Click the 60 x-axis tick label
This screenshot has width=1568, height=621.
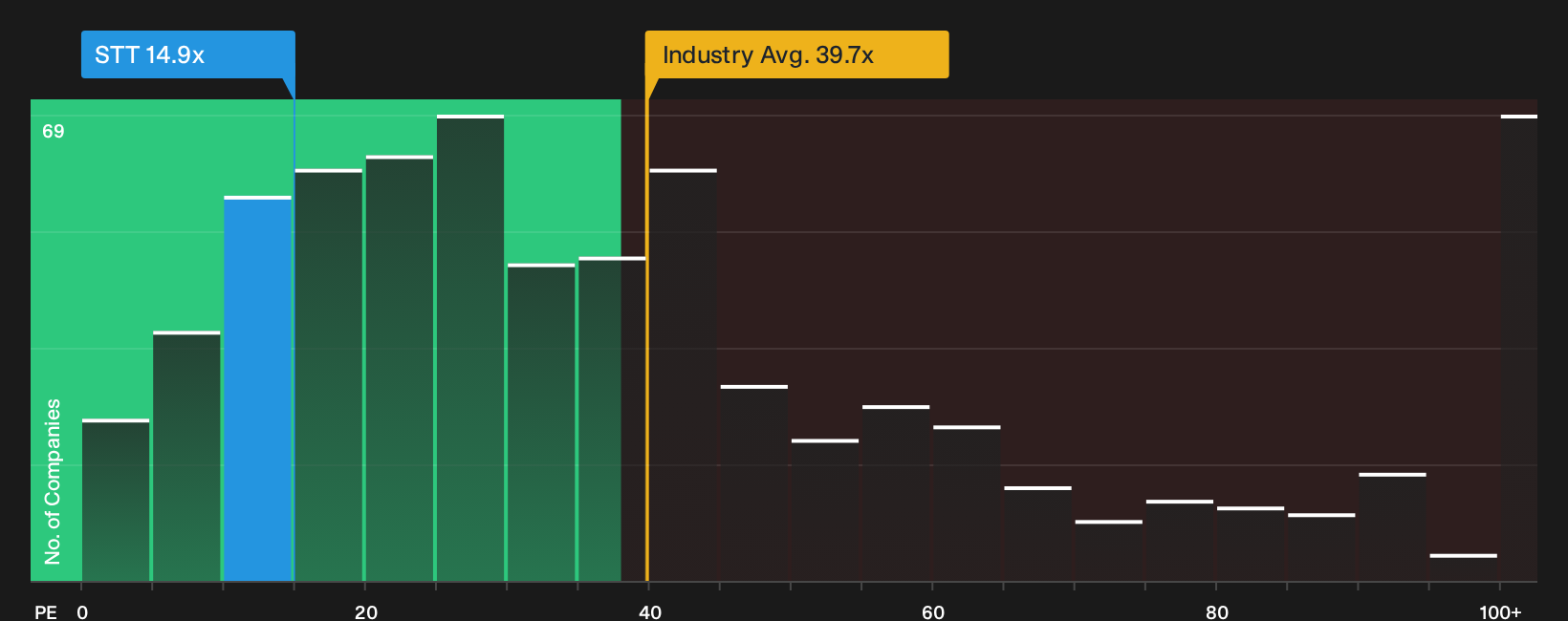(933, 611)
